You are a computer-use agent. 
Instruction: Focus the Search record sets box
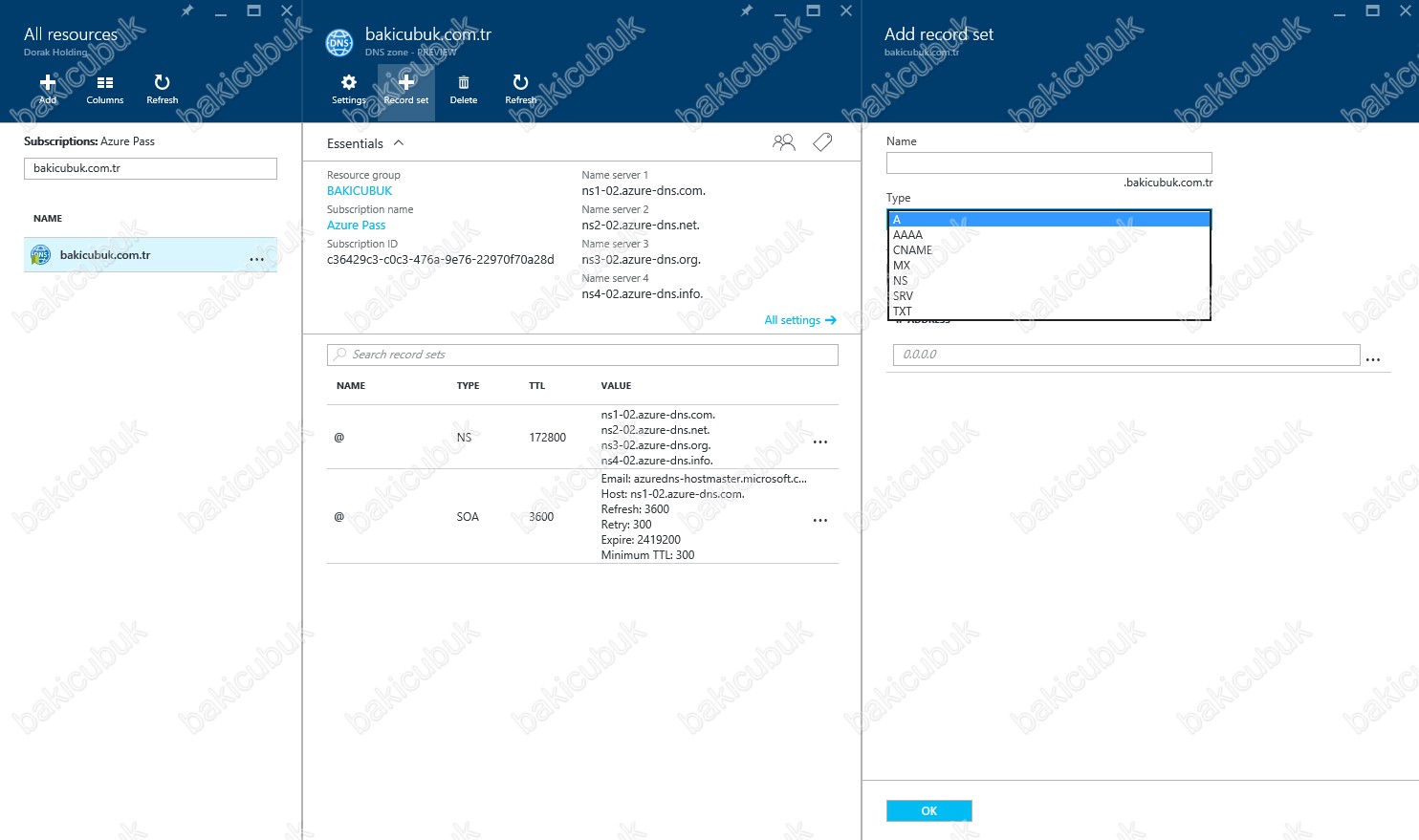point(583,355)
